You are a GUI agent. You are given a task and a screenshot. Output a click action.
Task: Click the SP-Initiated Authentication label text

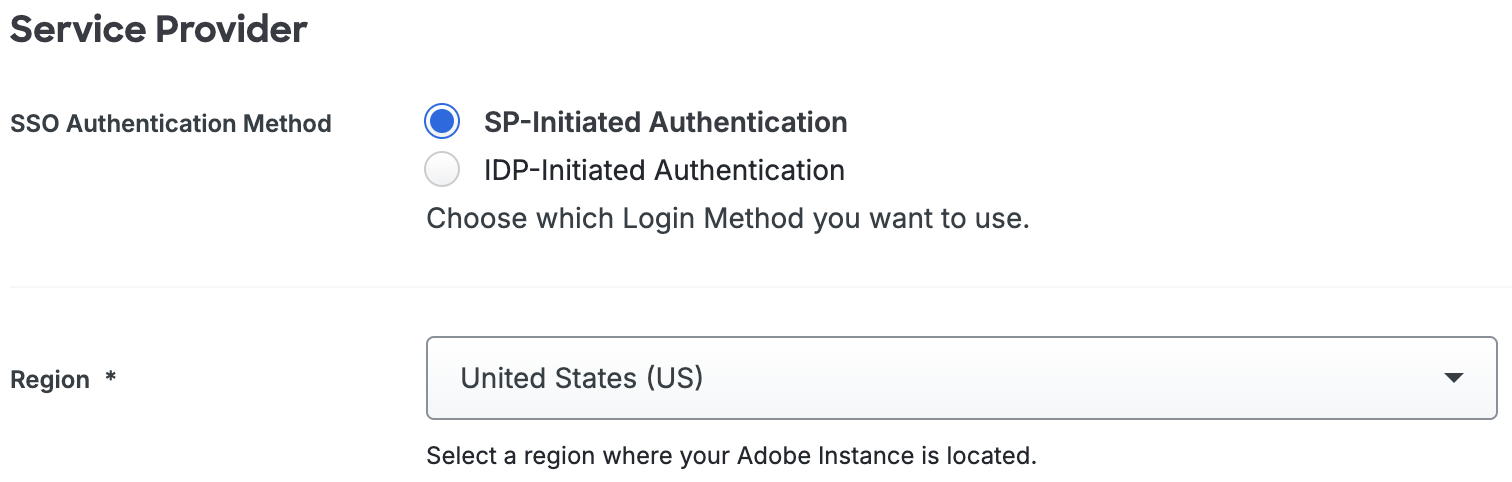(665, 122)
